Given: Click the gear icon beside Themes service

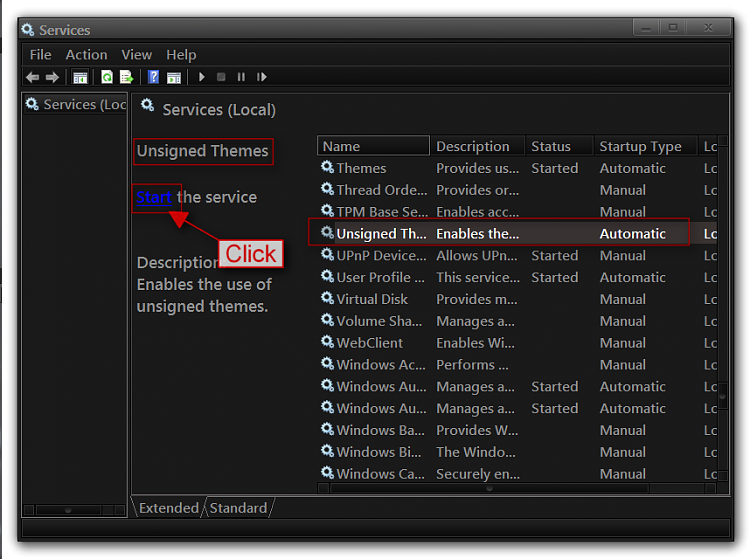Looking at the screenshot, I should coord(327,167).
